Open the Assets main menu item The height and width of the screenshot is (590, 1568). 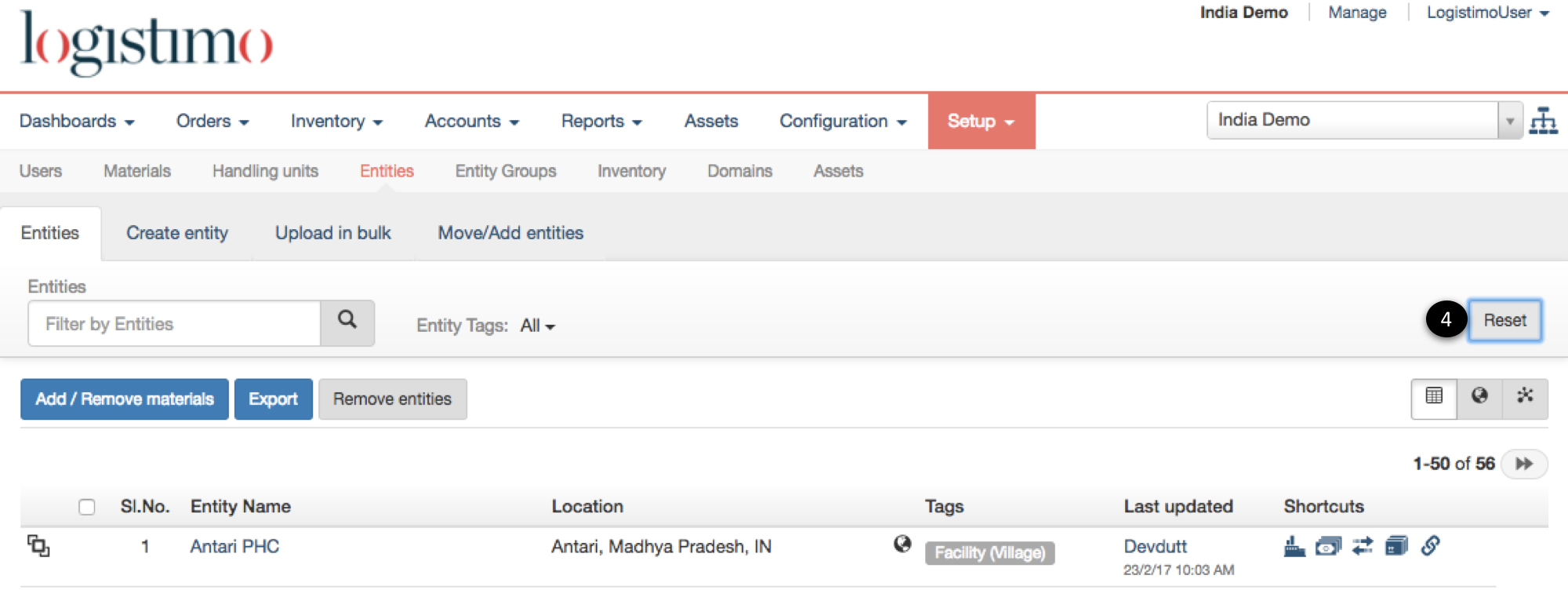coord(711,121)
